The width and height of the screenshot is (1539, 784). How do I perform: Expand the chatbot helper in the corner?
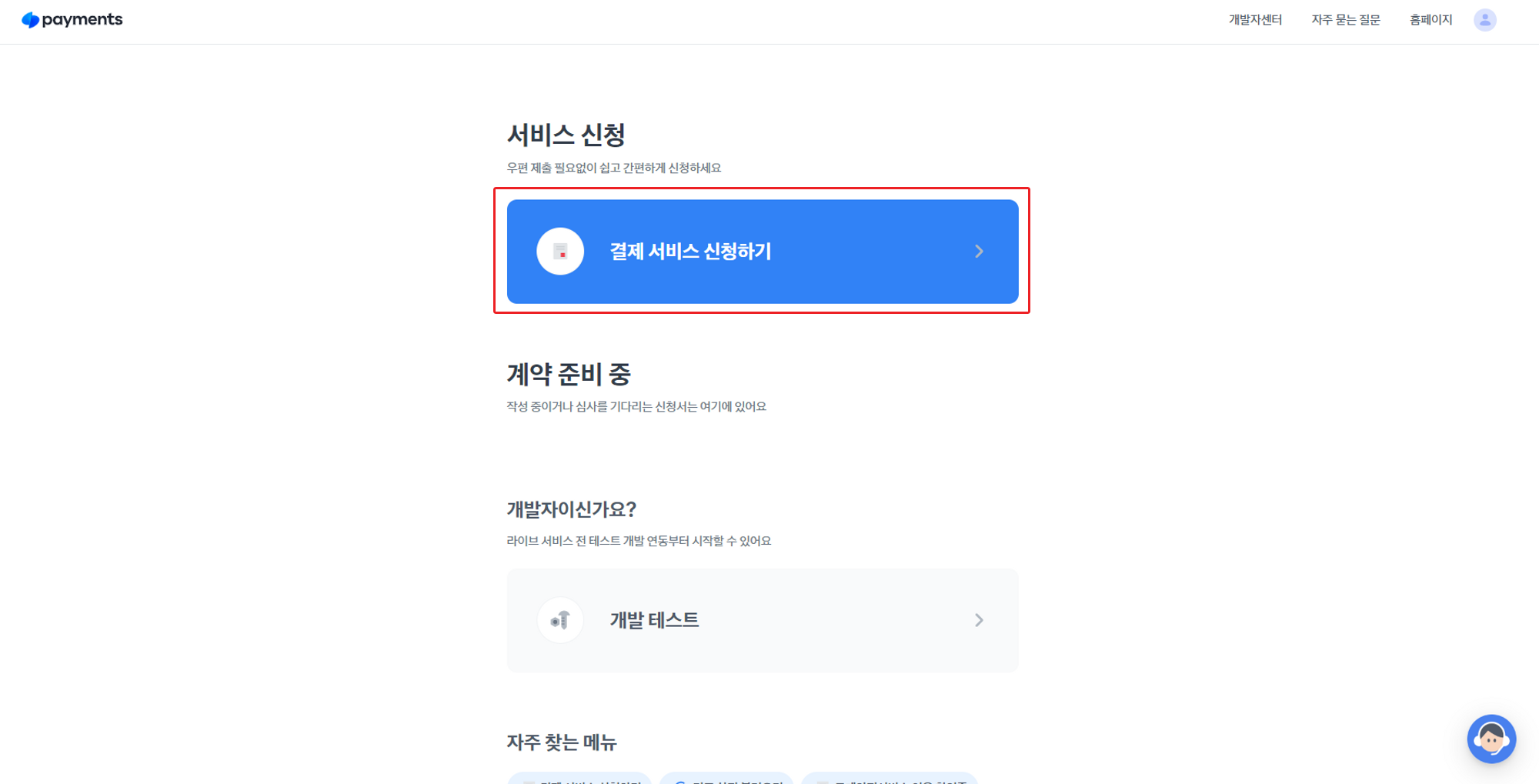pos(1491,739)
